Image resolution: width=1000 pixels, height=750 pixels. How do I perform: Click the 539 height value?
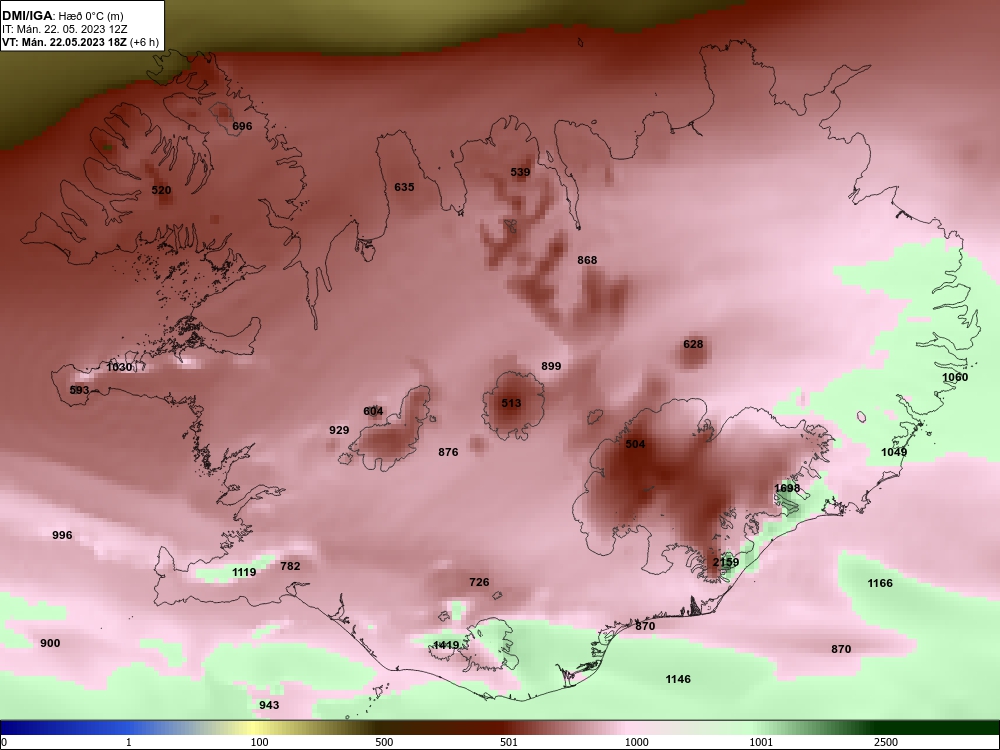(520, 172)
